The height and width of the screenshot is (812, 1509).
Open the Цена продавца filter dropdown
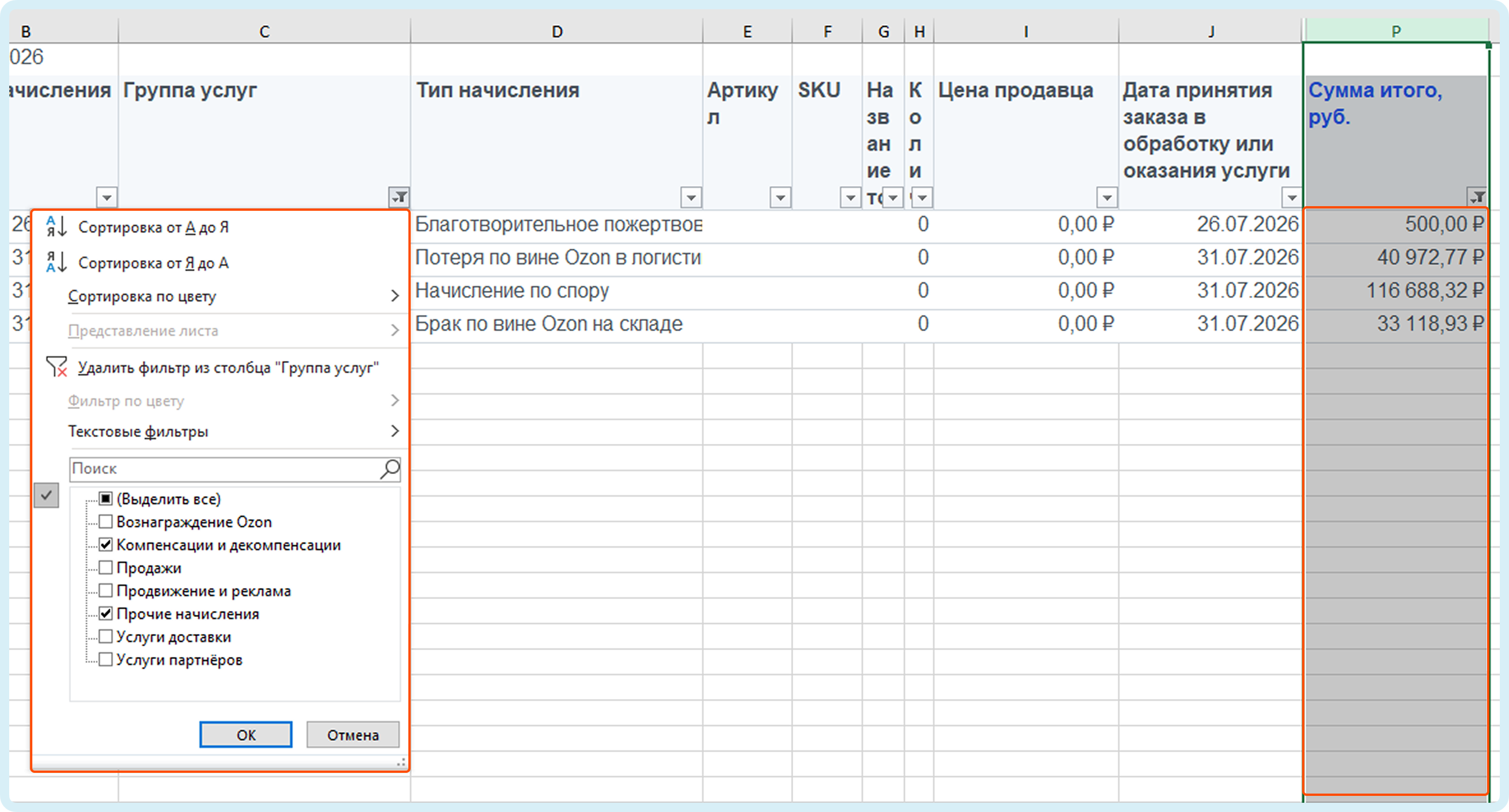(1107, 198)
